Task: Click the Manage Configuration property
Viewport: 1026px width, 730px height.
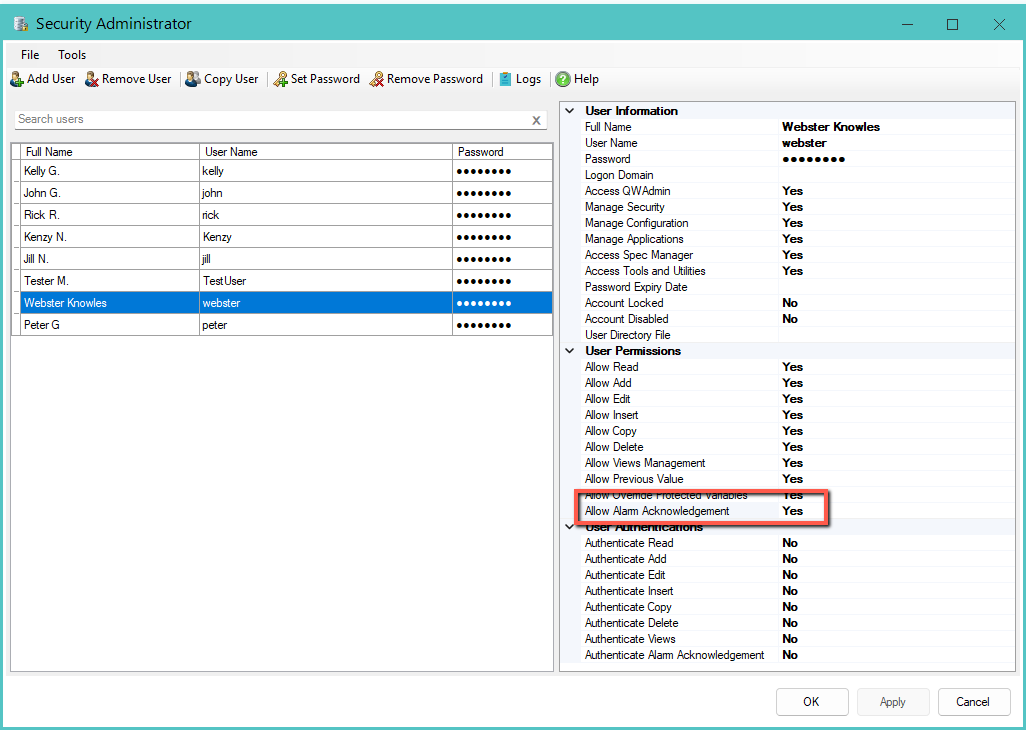Action: (x=797, y=223)
